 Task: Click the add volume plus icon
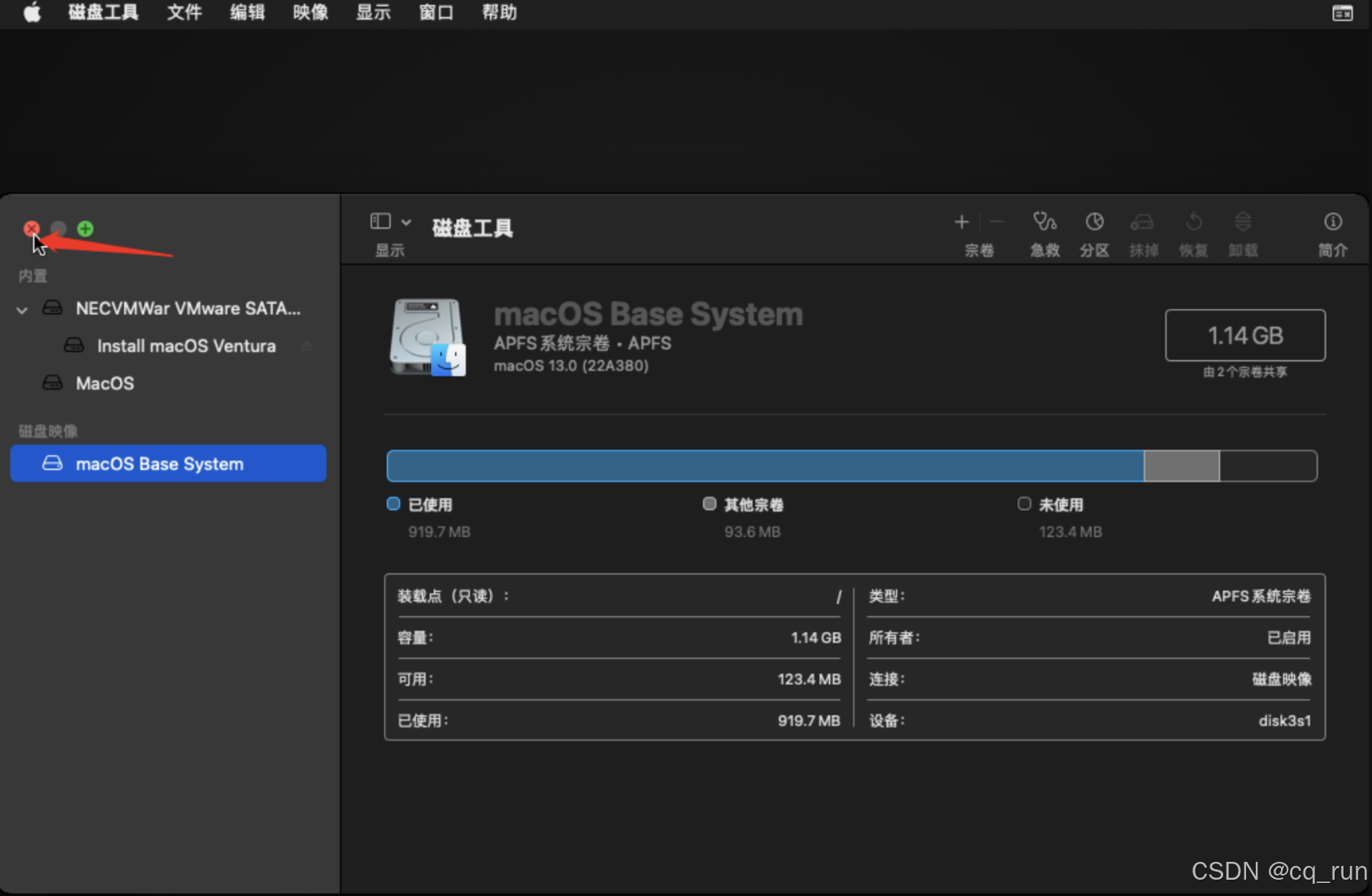[x=962, y=221]
